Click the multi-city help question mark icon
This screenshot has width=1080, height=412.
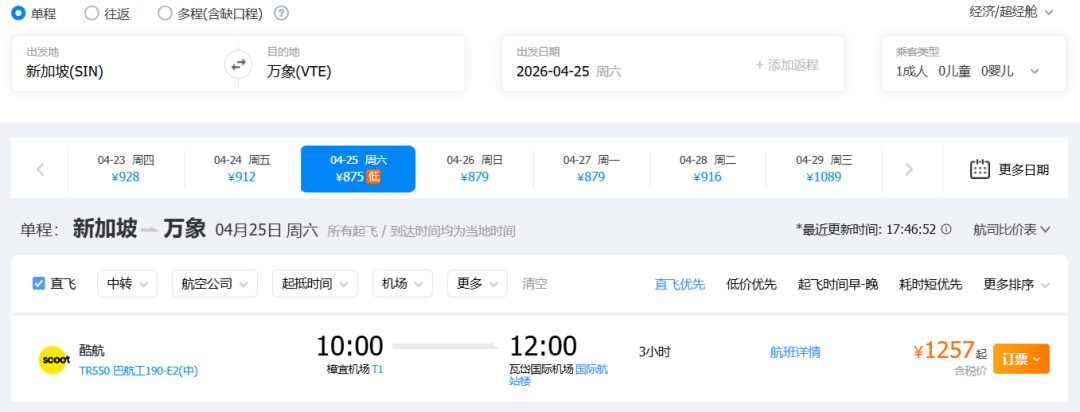click(x=281, y=13)
